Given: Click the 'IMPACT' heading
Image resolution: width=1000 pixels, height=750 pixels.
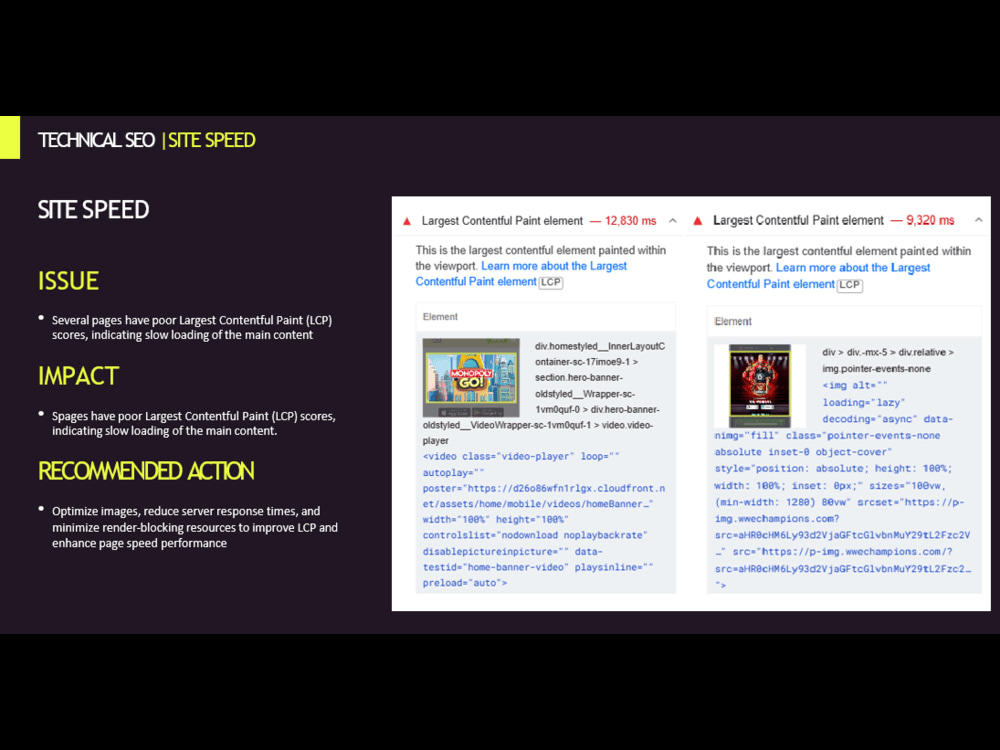Looking at the screenshot, I should click(x=78, y=376).
